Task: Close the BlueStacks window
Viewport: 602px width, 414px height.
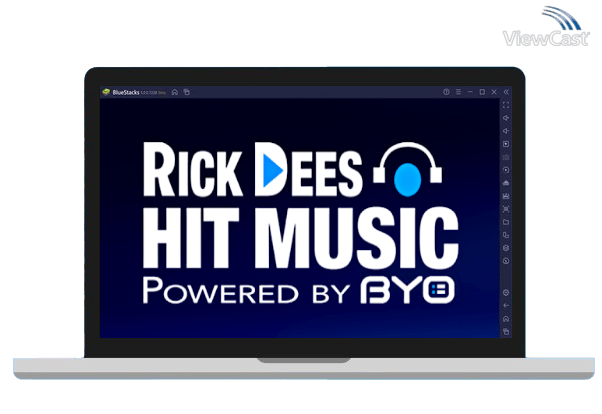Action: coord(494,92)
